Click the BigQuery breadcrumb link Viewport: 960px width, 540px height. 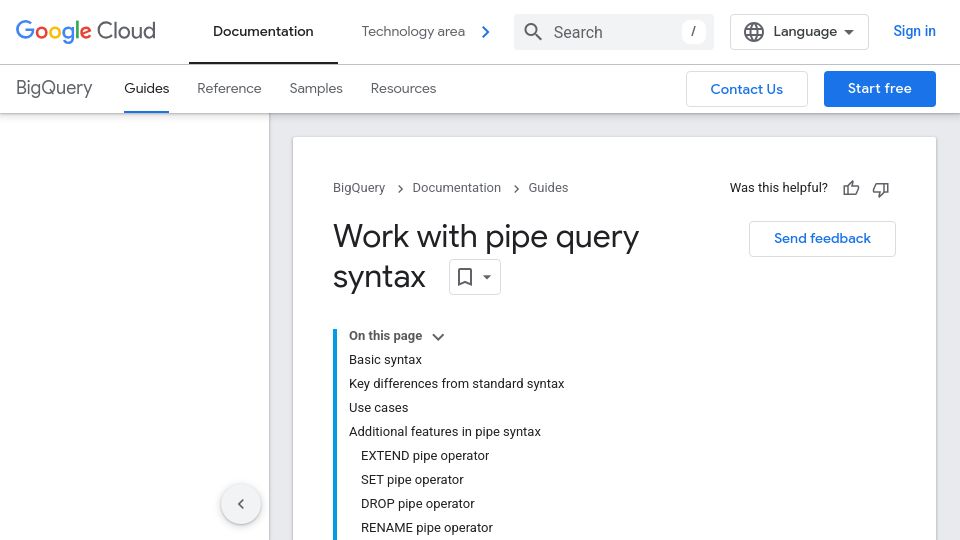coord(359,188)
